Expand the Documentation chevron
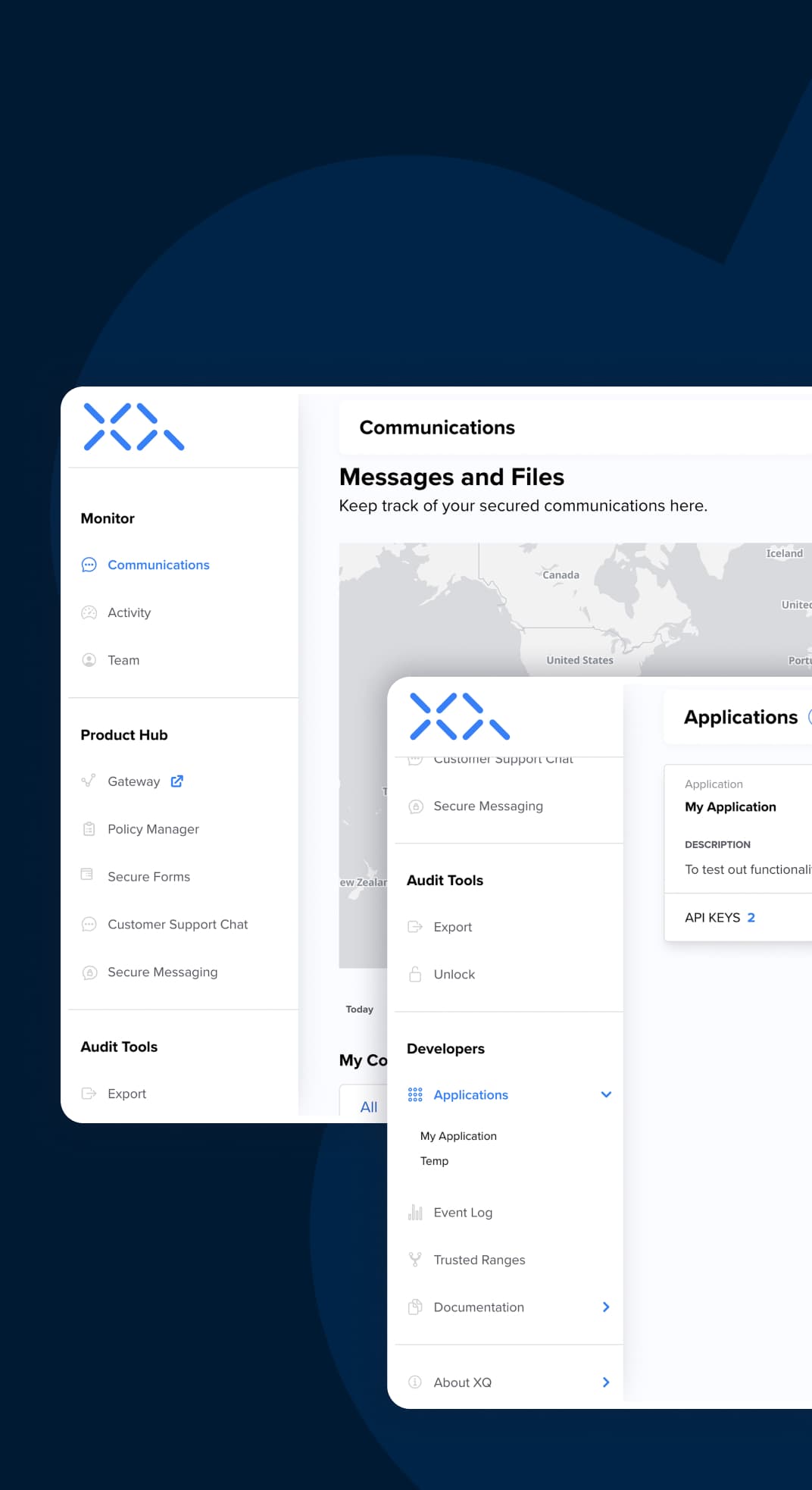812x1490 pixels. point(606,1307)
